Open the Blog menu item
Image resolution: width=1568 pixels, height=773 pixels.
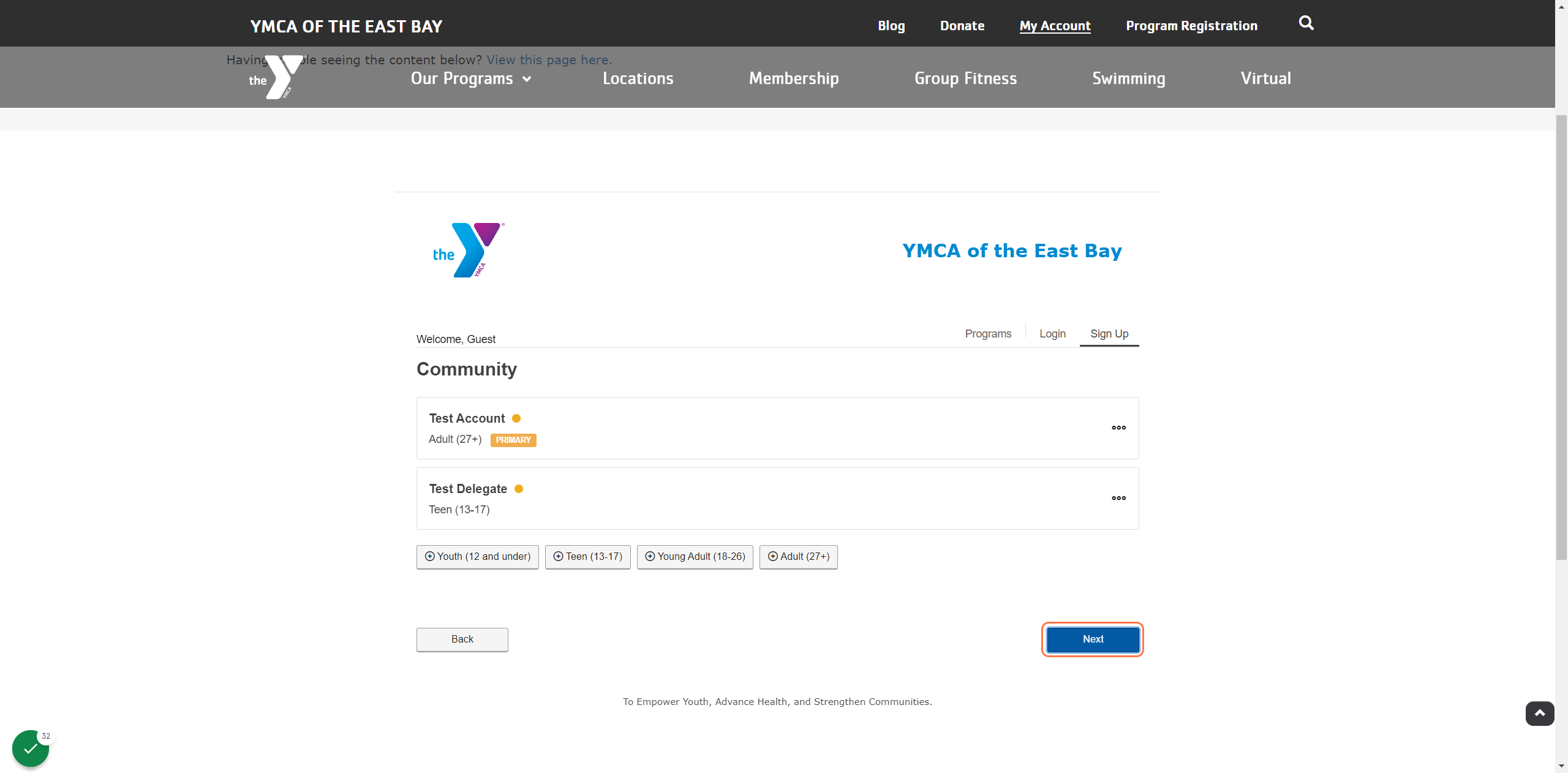[891, 26]
